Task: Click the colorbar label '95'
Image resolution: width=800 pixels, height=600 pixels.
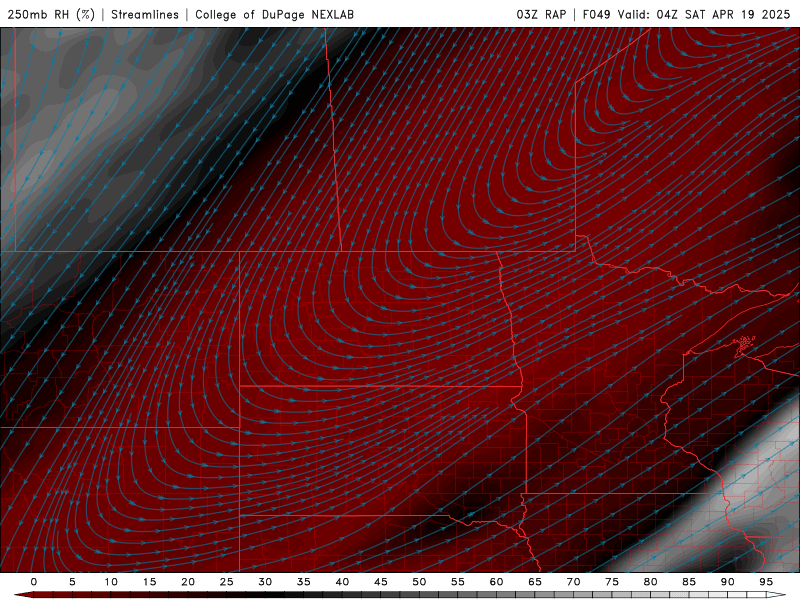Action: click(x=766, y=582)
